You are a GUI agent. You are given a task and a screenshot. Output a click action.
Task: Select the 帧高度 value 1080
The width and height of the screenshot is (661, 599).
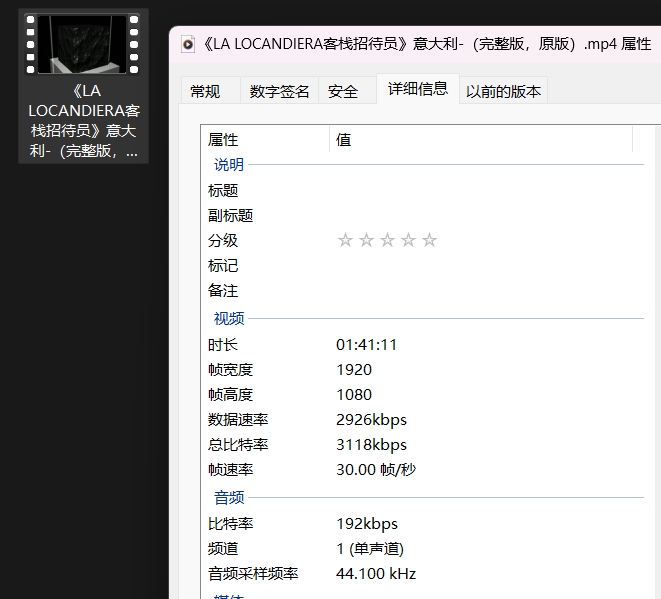click(354, 395)
